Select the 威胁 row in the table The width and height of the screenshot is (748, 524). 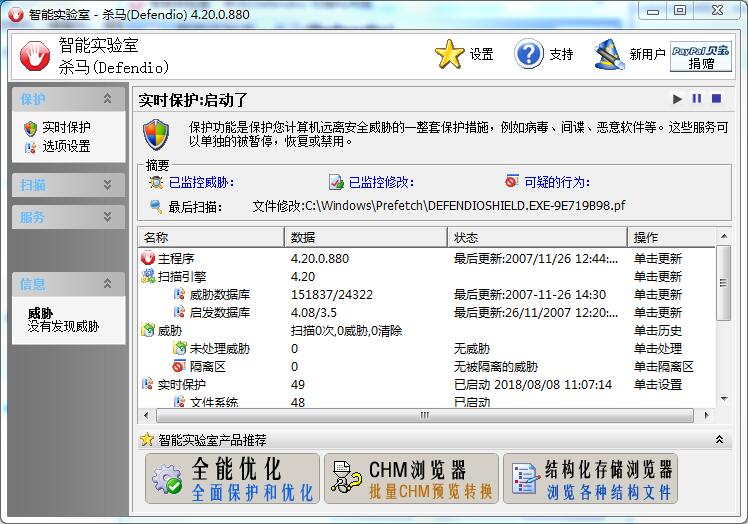(426, 331)
